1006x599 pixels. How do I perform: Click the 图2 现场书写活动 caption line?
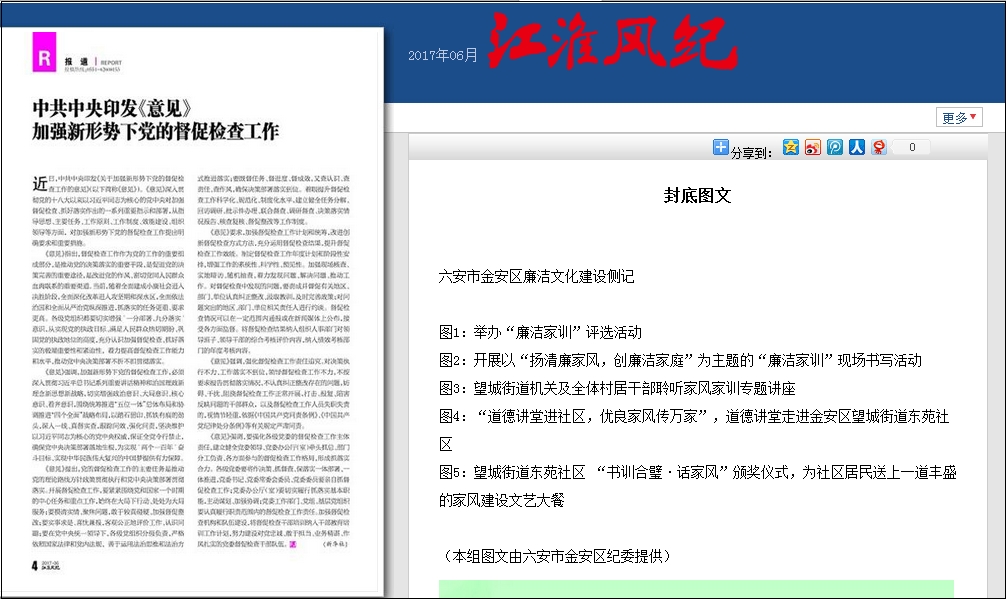coord(680,360)
